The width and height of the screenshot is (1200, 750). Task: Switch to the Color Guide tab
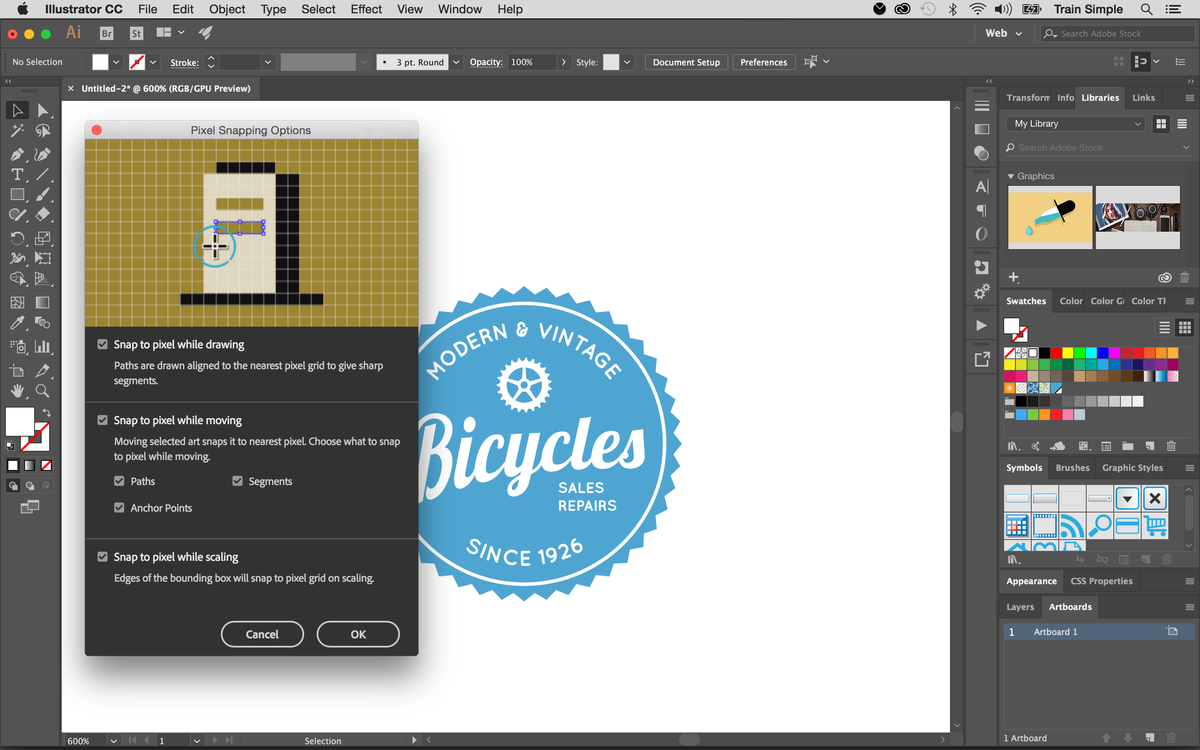click(x=1106, y=301)
